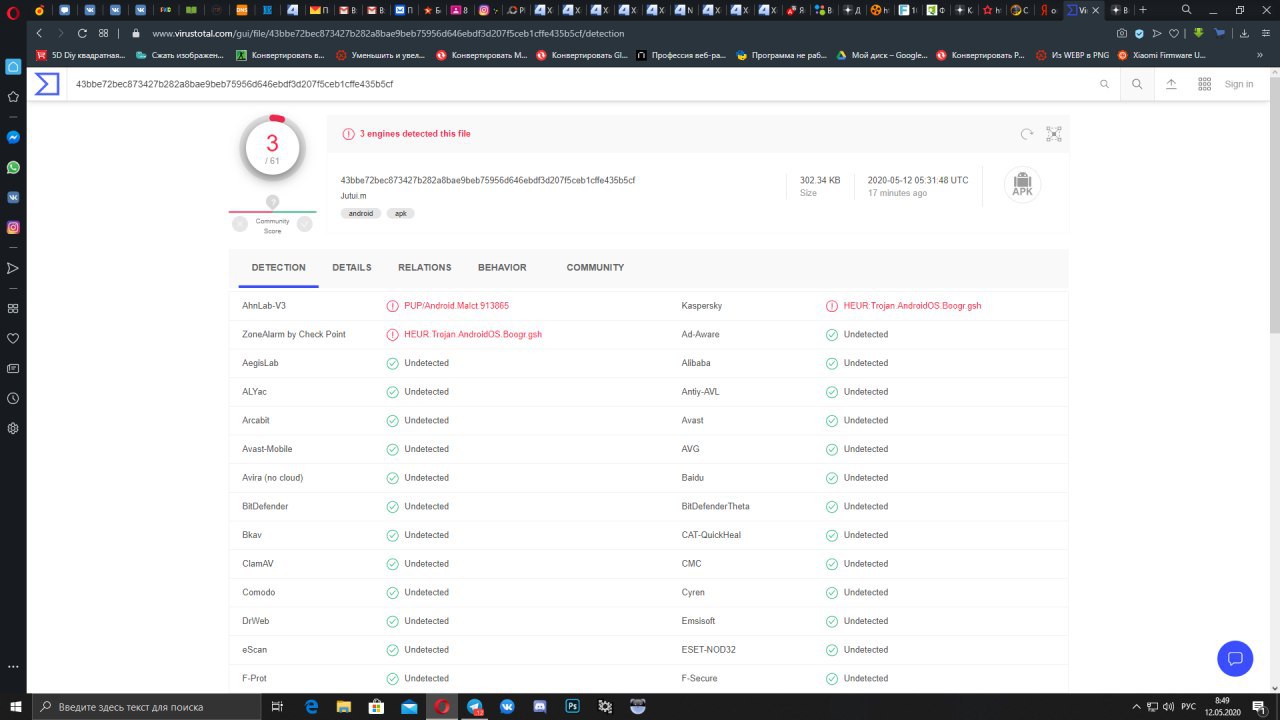Open VK in the Opera sidebar
The width and height of the screenshot is (1280, 720).
click(13, 197)
